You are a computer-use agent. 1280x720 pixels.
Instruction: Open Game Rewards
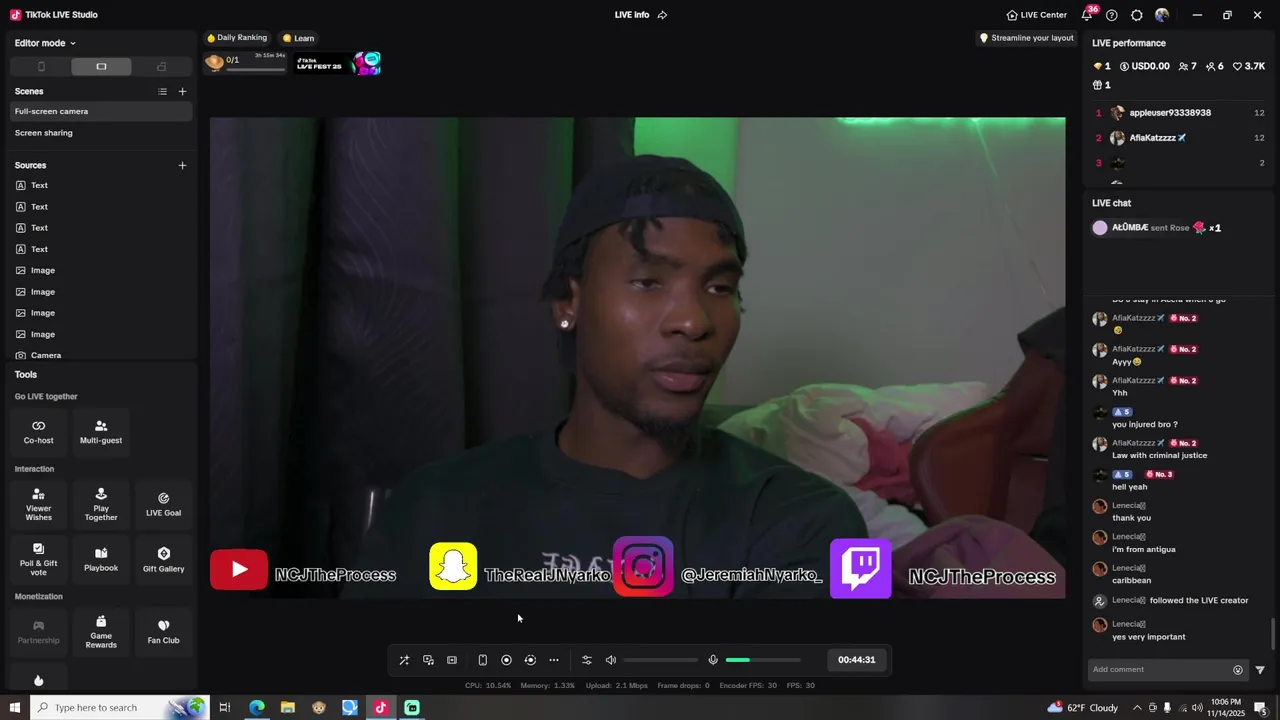pos(101,631)
